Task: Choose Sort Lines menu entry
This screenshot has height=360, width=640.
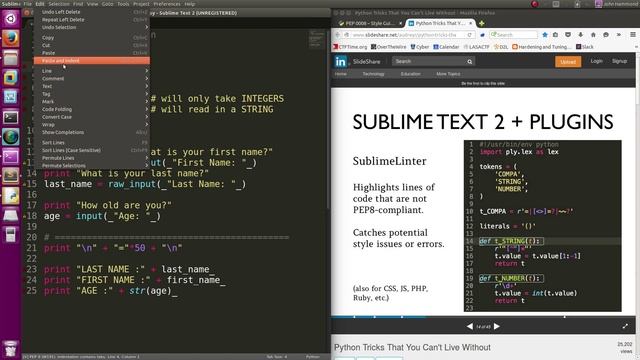Action: [92, 143]
